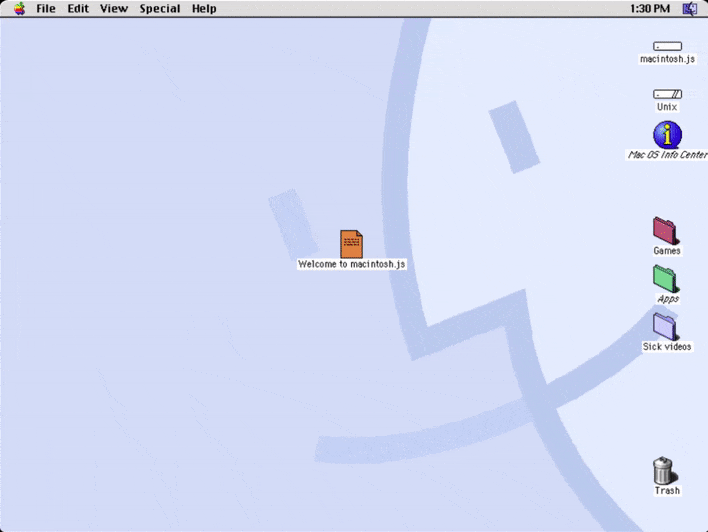Click the "Welcome to macintosh.js" label
708x532 pixels.
coord(351,264)
